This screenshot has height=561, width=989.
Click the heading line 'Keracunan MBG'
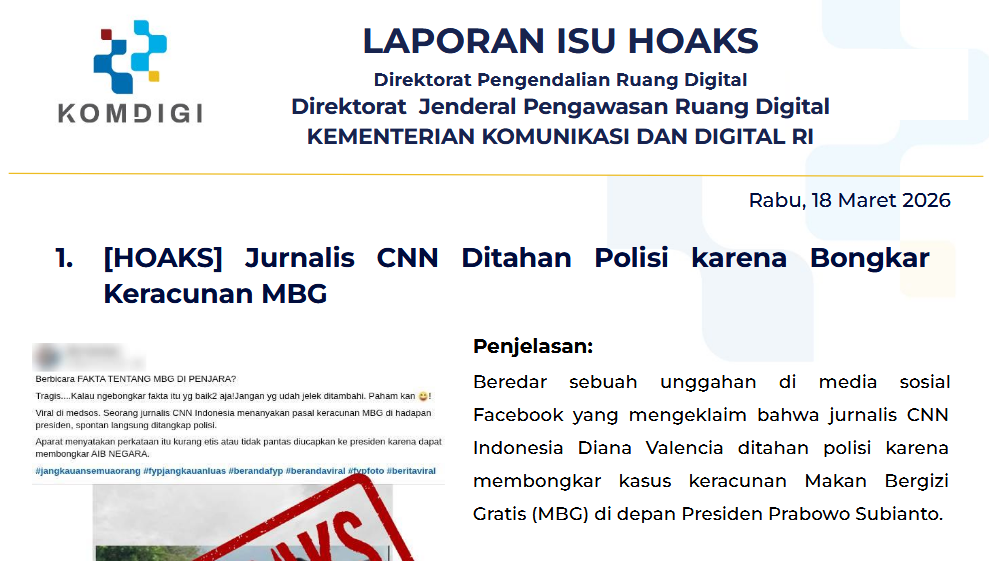click(x=215, y=293)
